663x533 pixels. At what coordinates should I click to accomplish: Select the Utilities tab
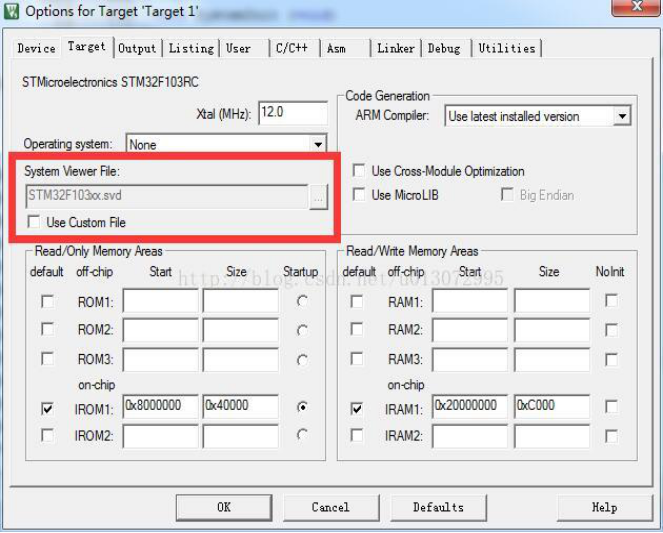pos(507,48)
